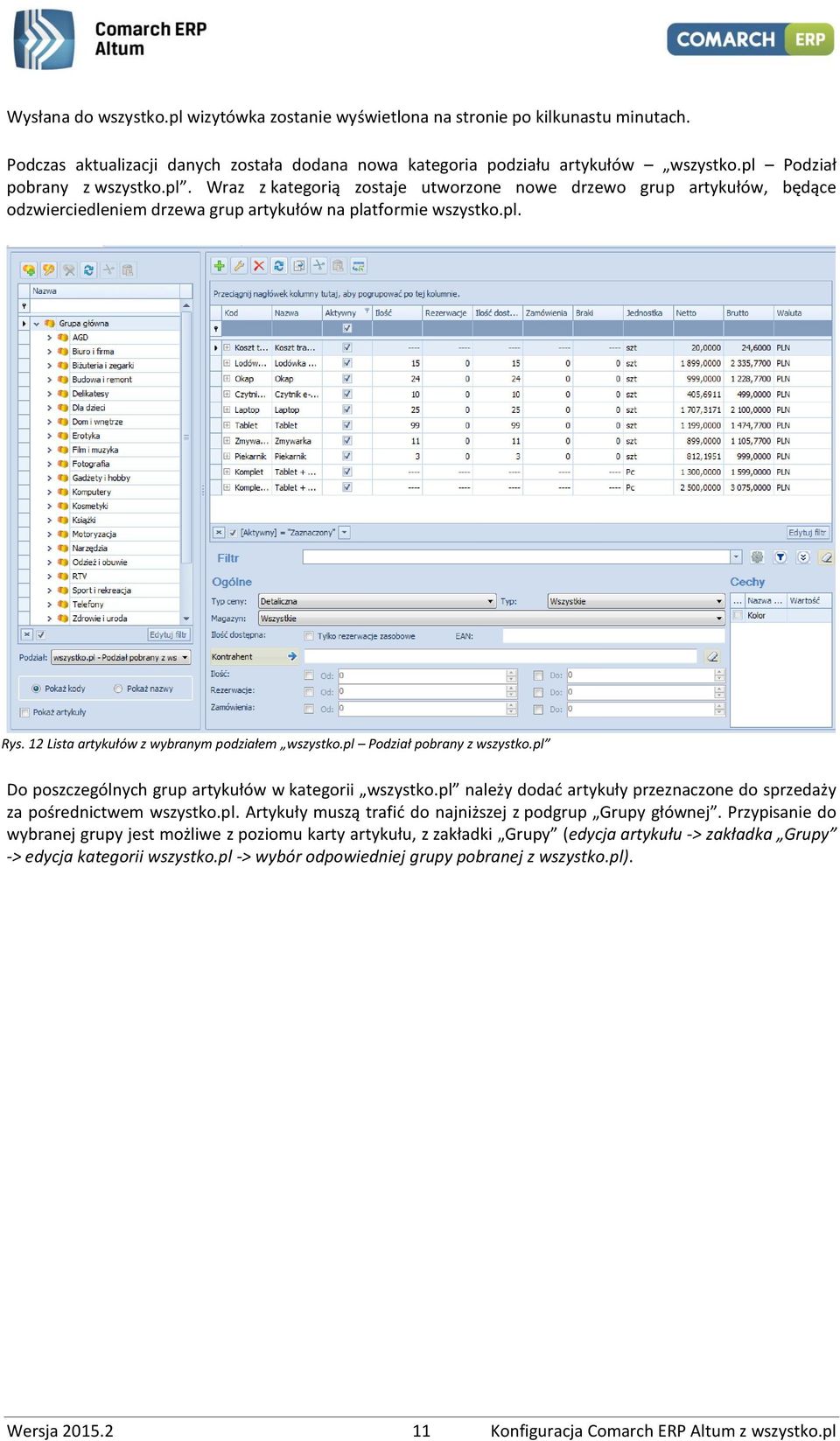This screenshot has width=840, height=1441.
Task: Sort by the Waluta column header
Action: pos(802,312)
